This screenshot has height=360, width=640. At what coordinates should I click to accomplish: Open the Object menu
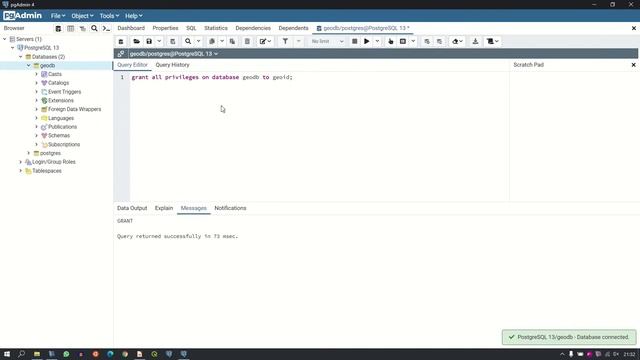(82, 16)
